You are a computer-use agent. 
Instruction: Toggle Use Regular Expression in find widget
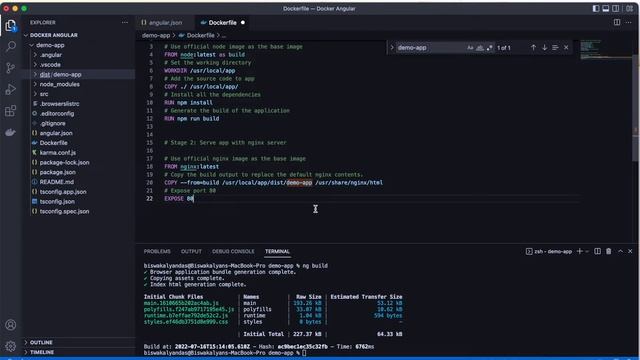point(489,48)
